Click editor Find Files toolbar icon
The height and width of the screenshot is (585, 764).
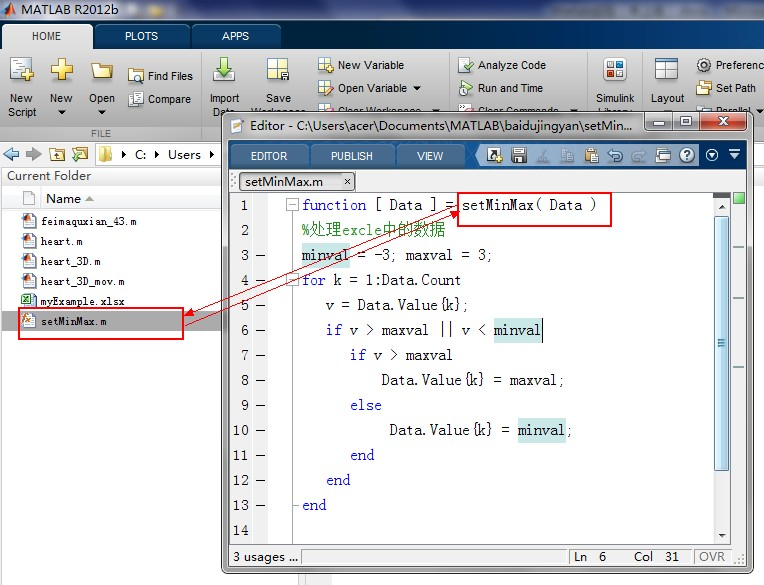[495, 155]
